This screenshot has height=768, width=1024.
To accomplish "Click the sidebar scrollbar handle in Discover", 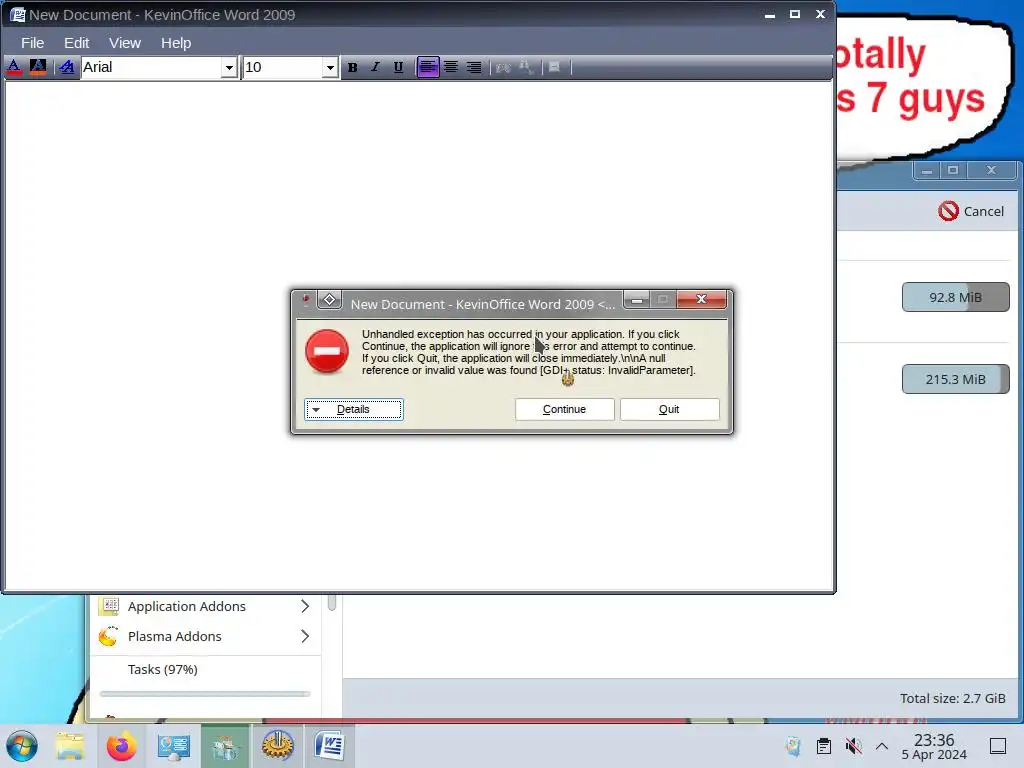I will [332, 602].
